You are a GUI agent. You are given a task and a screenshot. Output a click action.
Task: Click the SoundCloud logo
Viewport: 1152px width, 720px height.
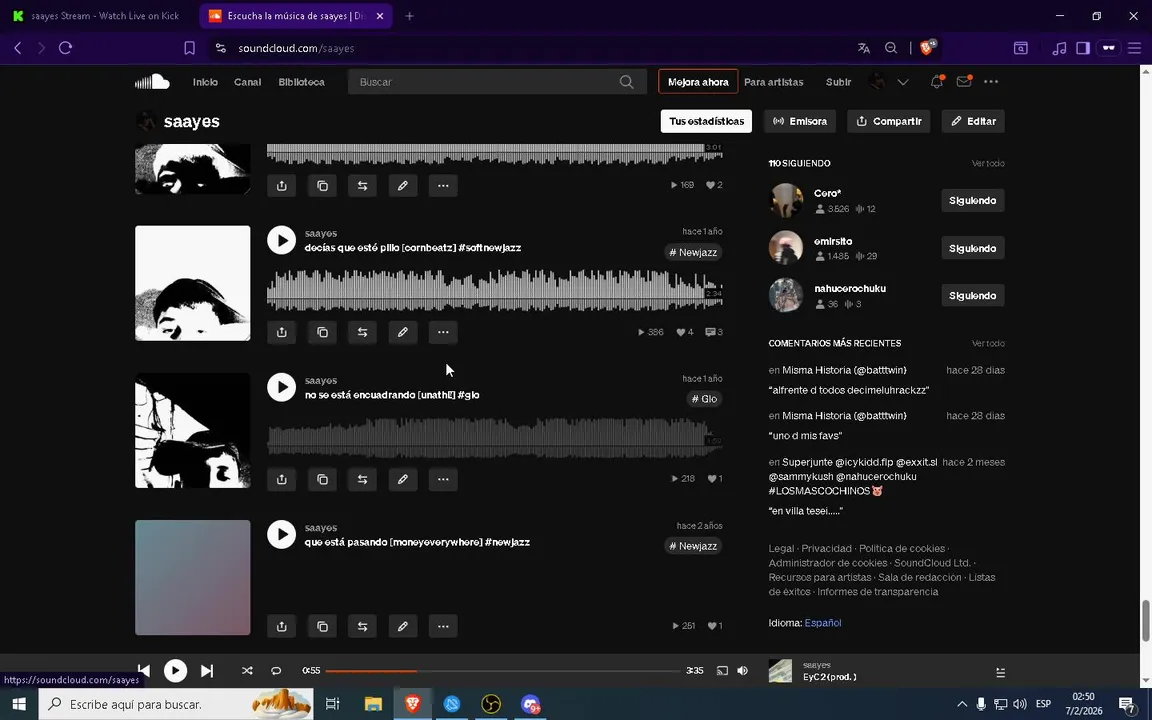[152, 82]
